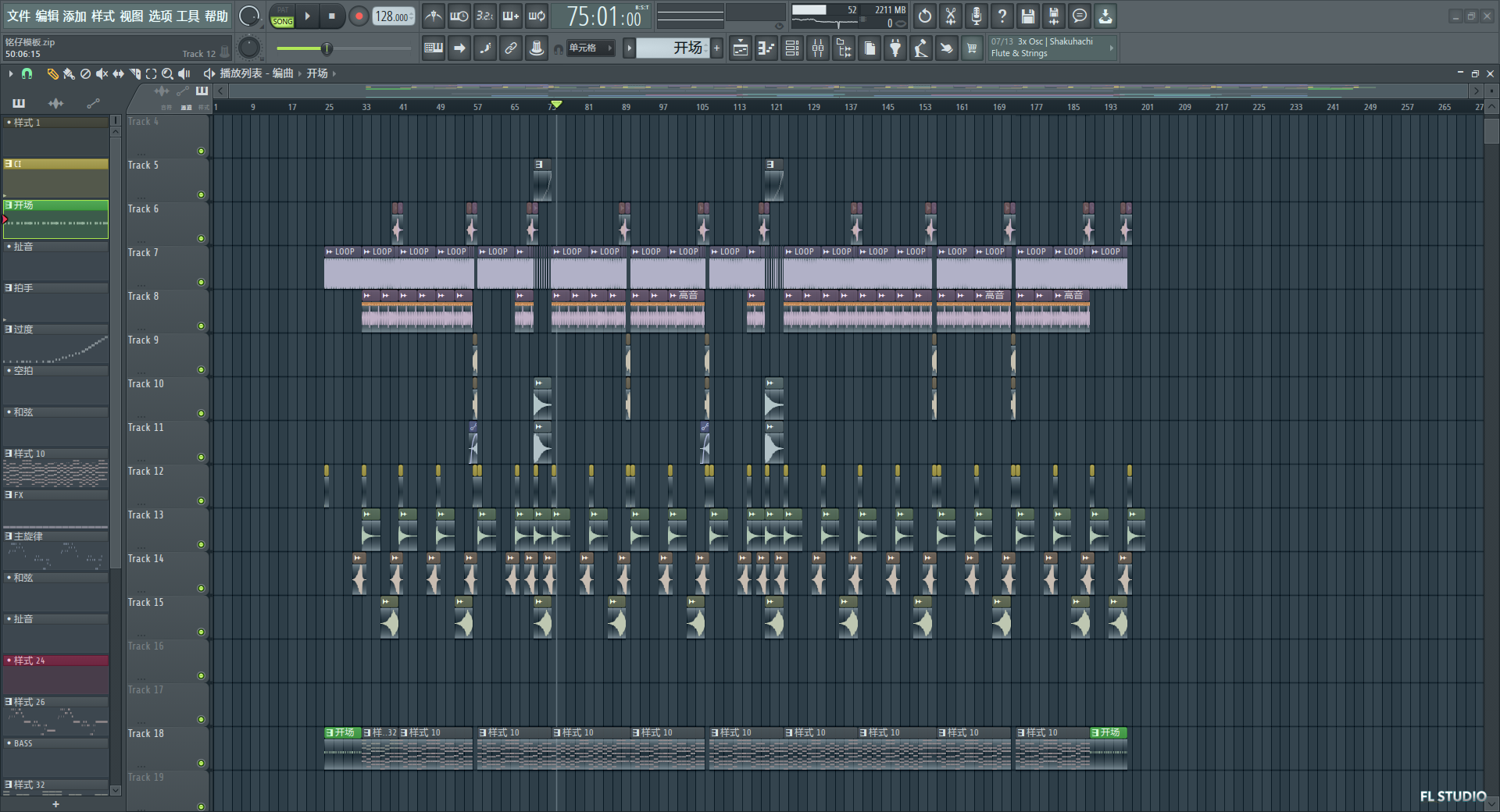Open the Playlist view
This screenshot has height=812, width=1500.
(x=741, y=48)
